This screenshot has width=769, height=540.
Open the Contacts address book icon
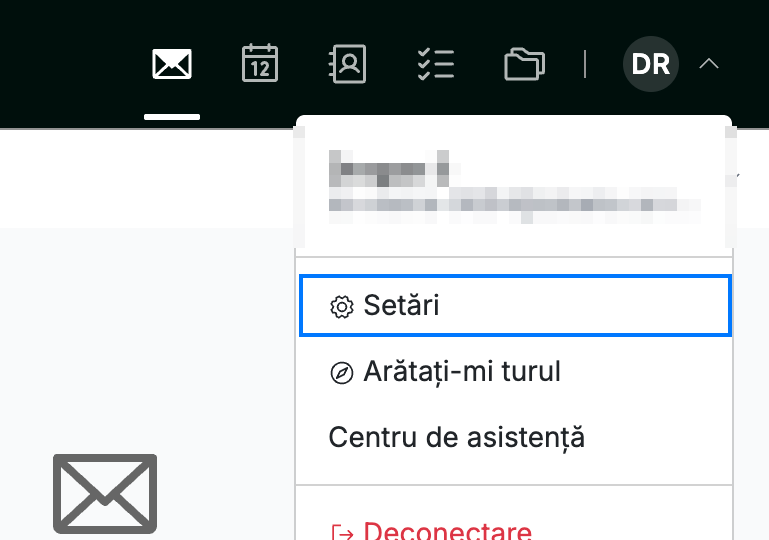tap(347, 64)
